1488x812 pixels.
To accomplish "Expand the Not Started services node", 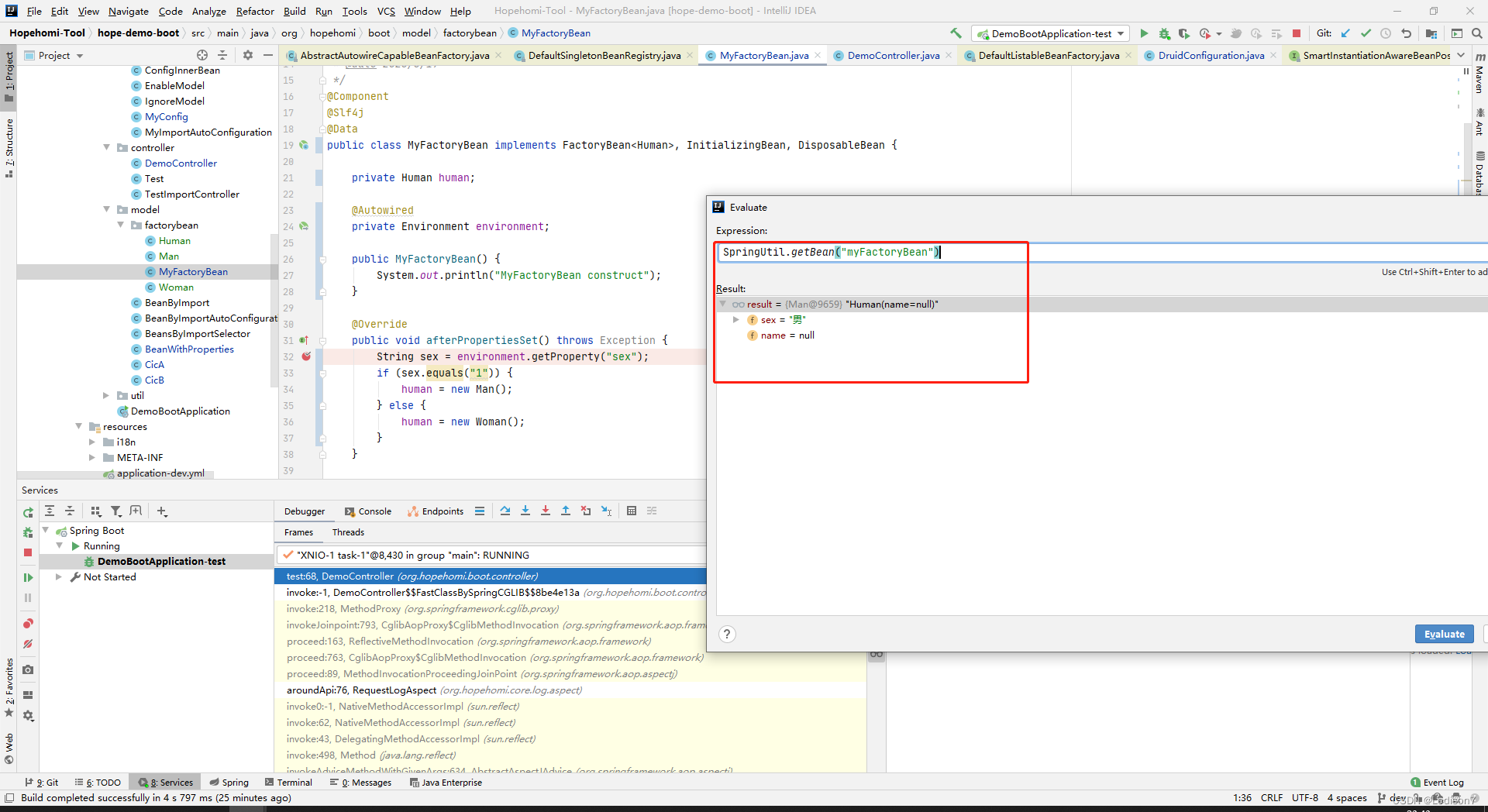I will click(x=59, y=576).
